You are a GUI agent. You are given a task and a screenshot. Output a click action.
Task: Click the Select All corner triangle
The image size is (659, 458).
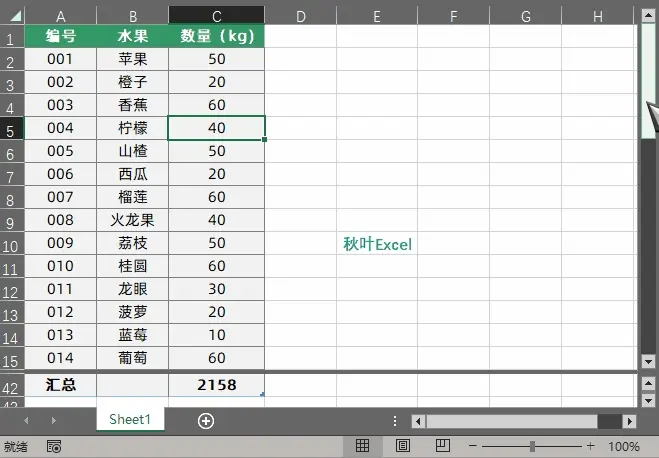(x=16, y=16)
